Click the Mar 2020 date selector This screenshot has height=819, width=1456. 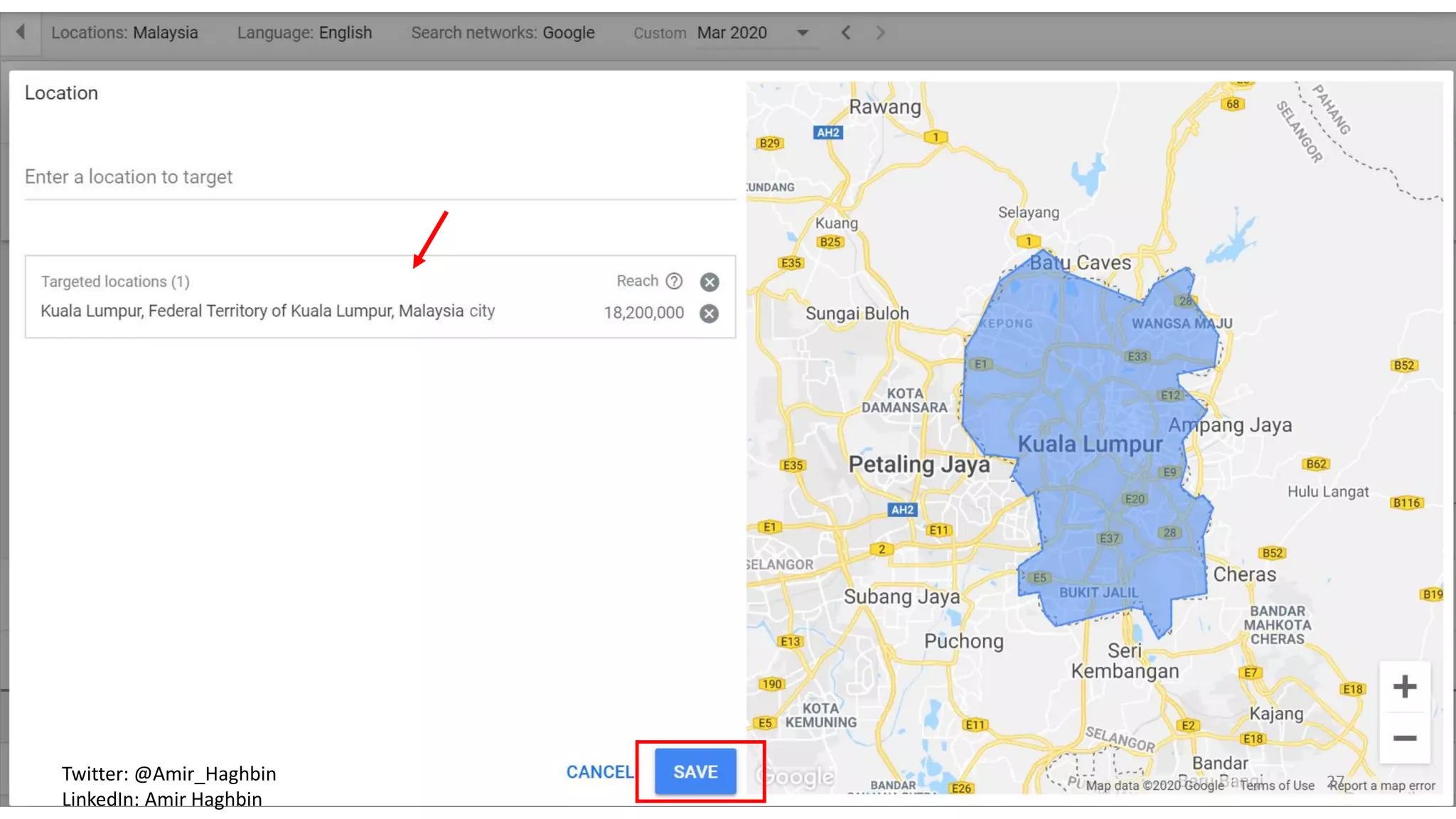[732, 33]
